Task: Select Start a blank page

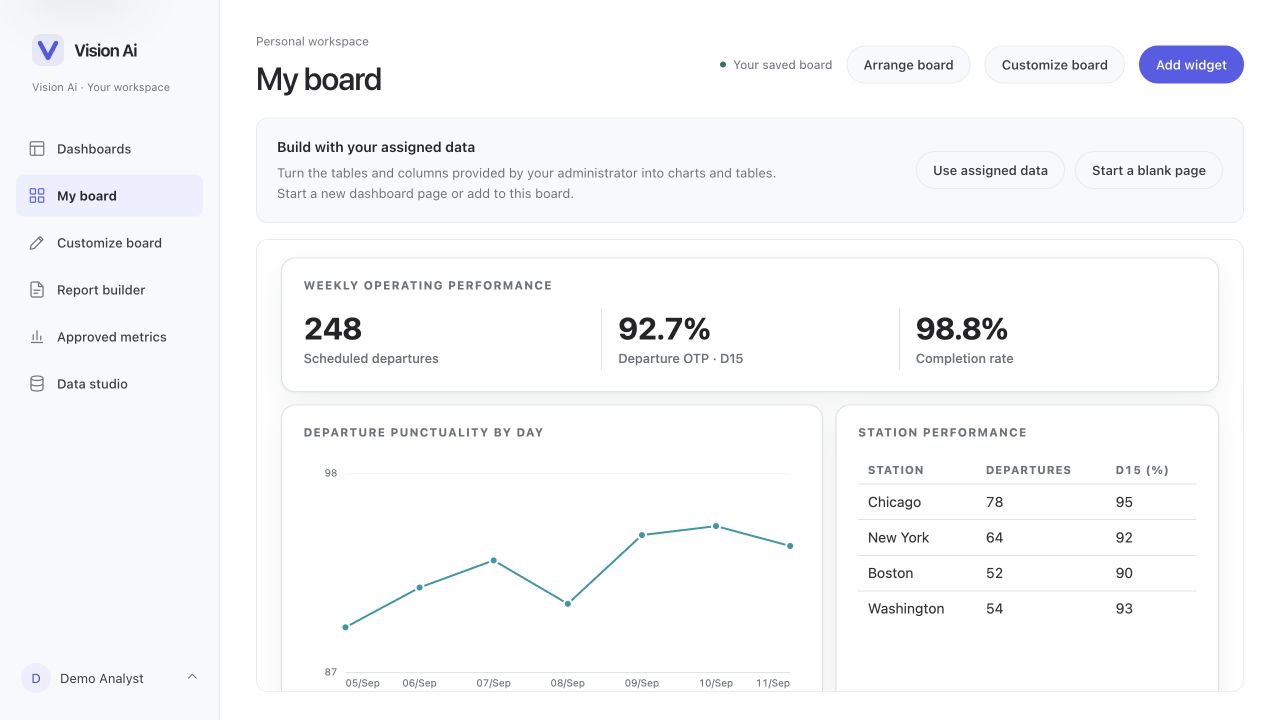Action: (1148, 170)
